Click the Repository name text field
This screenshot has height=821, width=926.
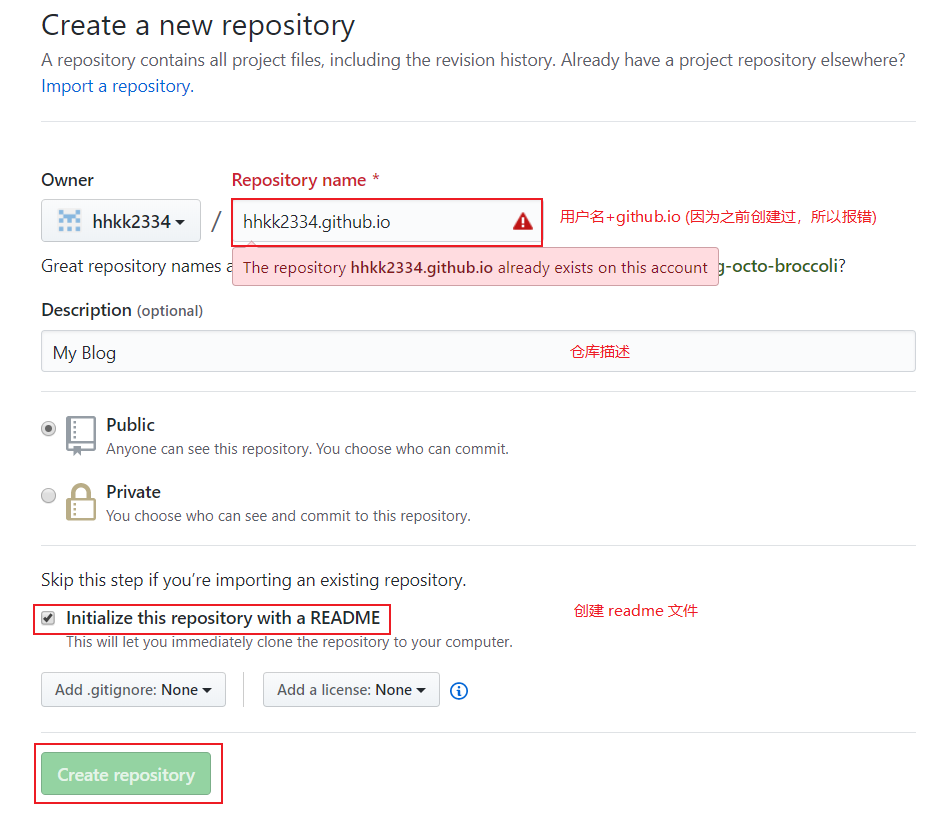370,222
